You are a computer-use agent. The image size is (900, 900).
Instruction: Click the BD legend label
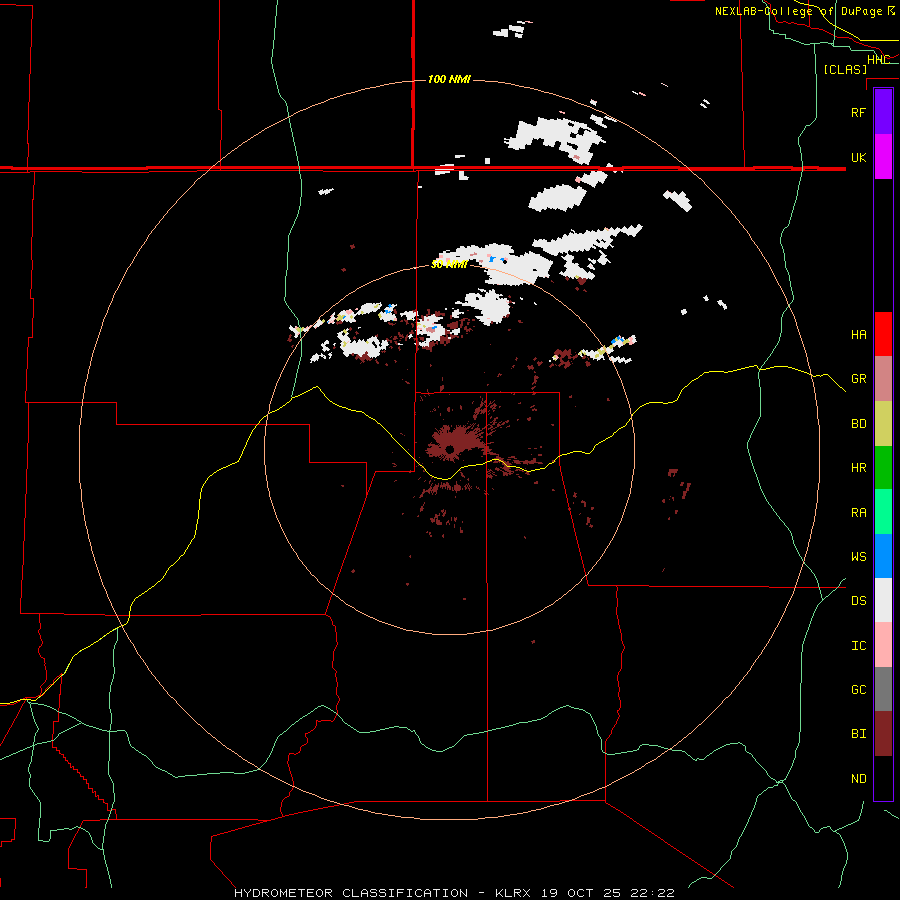(858, 424)
